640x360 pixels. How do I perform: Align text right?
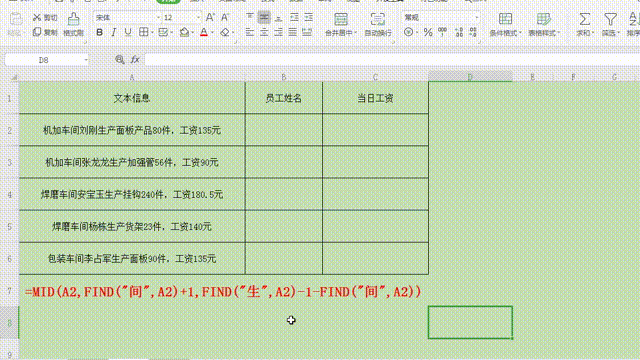pos(278,32)
